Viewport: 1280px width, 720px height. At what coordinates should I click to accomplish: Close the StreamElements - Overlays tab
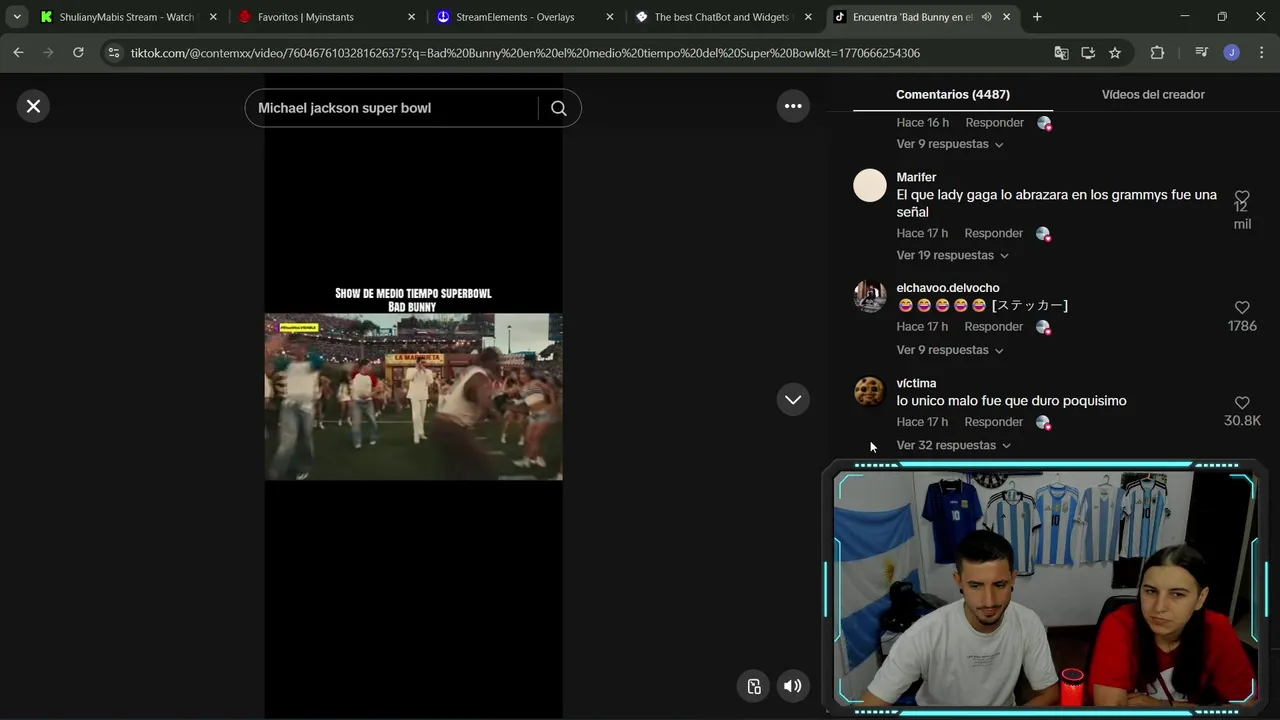point(610,17)
